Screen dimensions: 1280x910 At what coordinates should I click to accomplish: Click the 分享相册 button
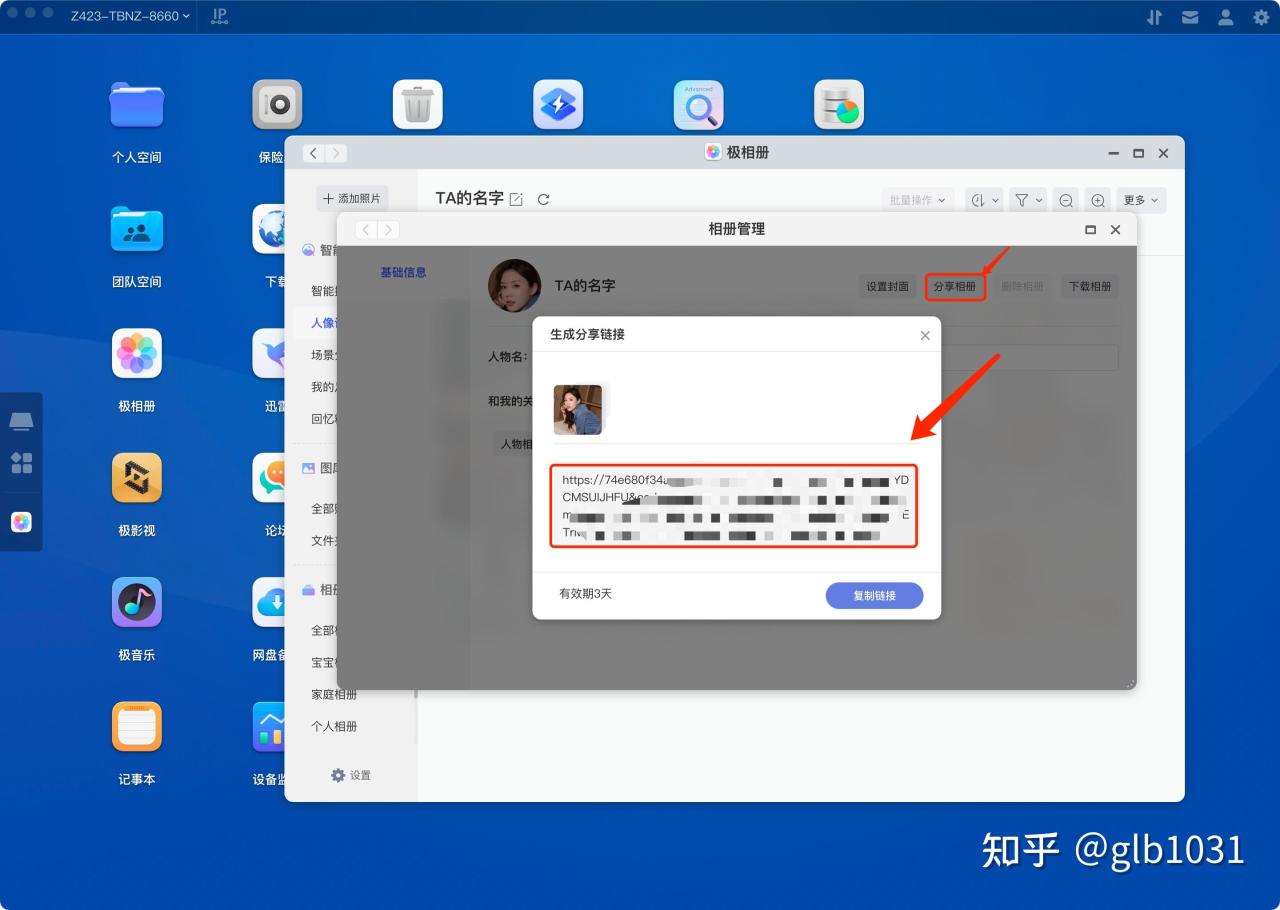[954, 286]
